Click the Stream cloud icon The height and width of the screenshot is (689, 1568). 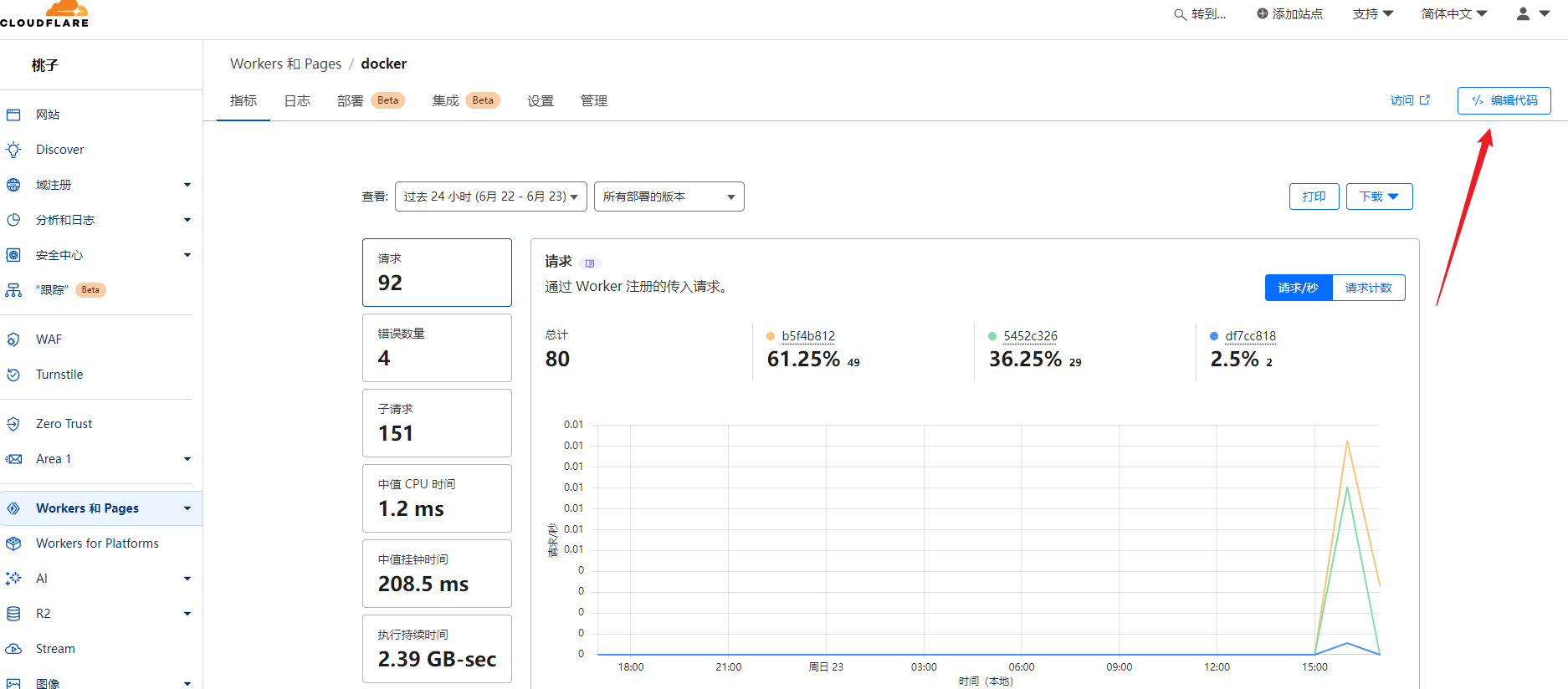13,649
